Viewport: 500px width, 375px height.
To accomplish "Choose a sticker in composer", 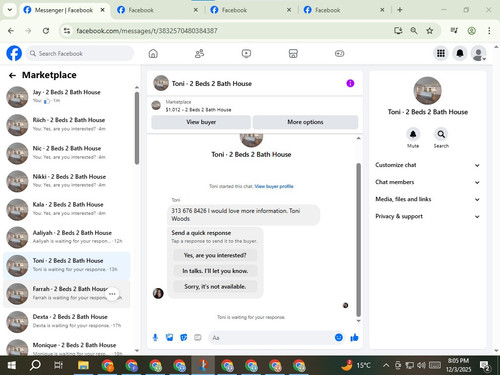I will pos(184,338).
